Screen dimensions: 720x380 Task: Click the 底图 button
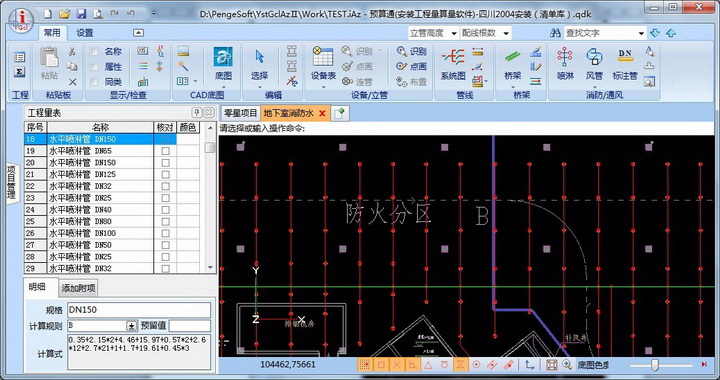coord(223,65)
